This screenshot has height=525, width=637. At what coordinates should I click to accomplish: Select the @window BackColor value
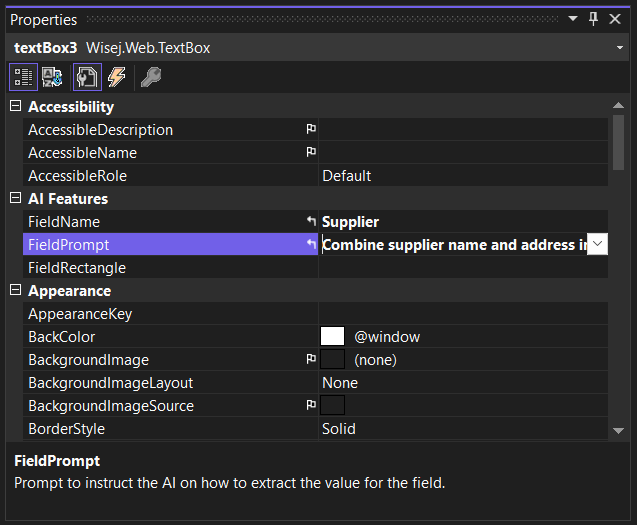(x=387, y=337)
